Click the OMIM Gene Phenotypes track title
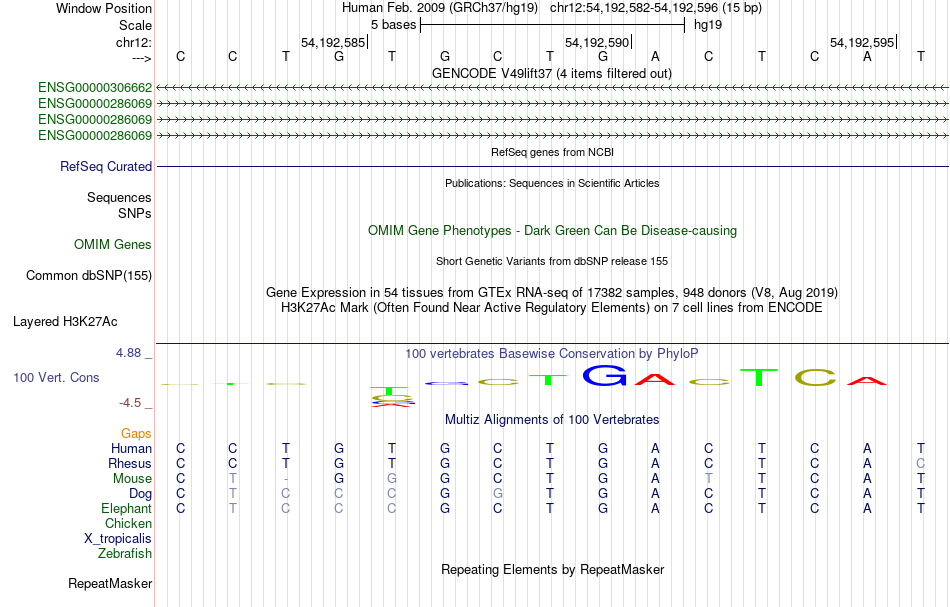950x607 pixels. pos(552,231)
